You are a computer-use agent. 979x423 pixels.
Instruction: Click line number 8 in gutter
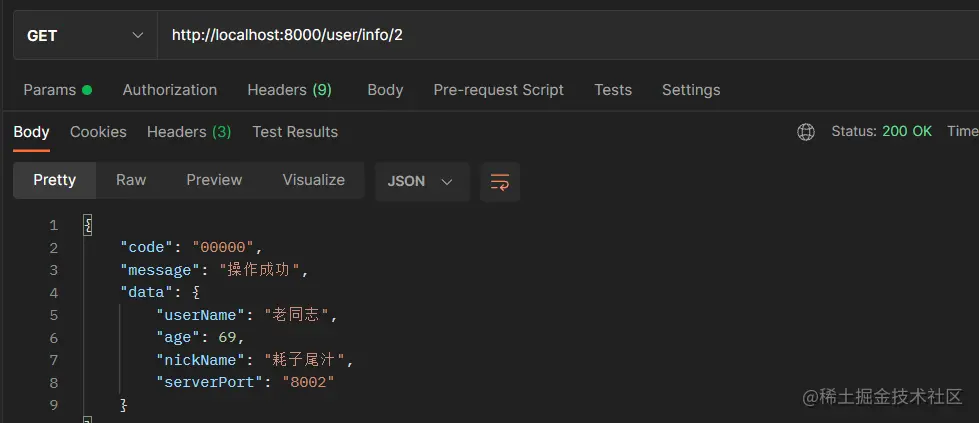click(x=54, y=382)
